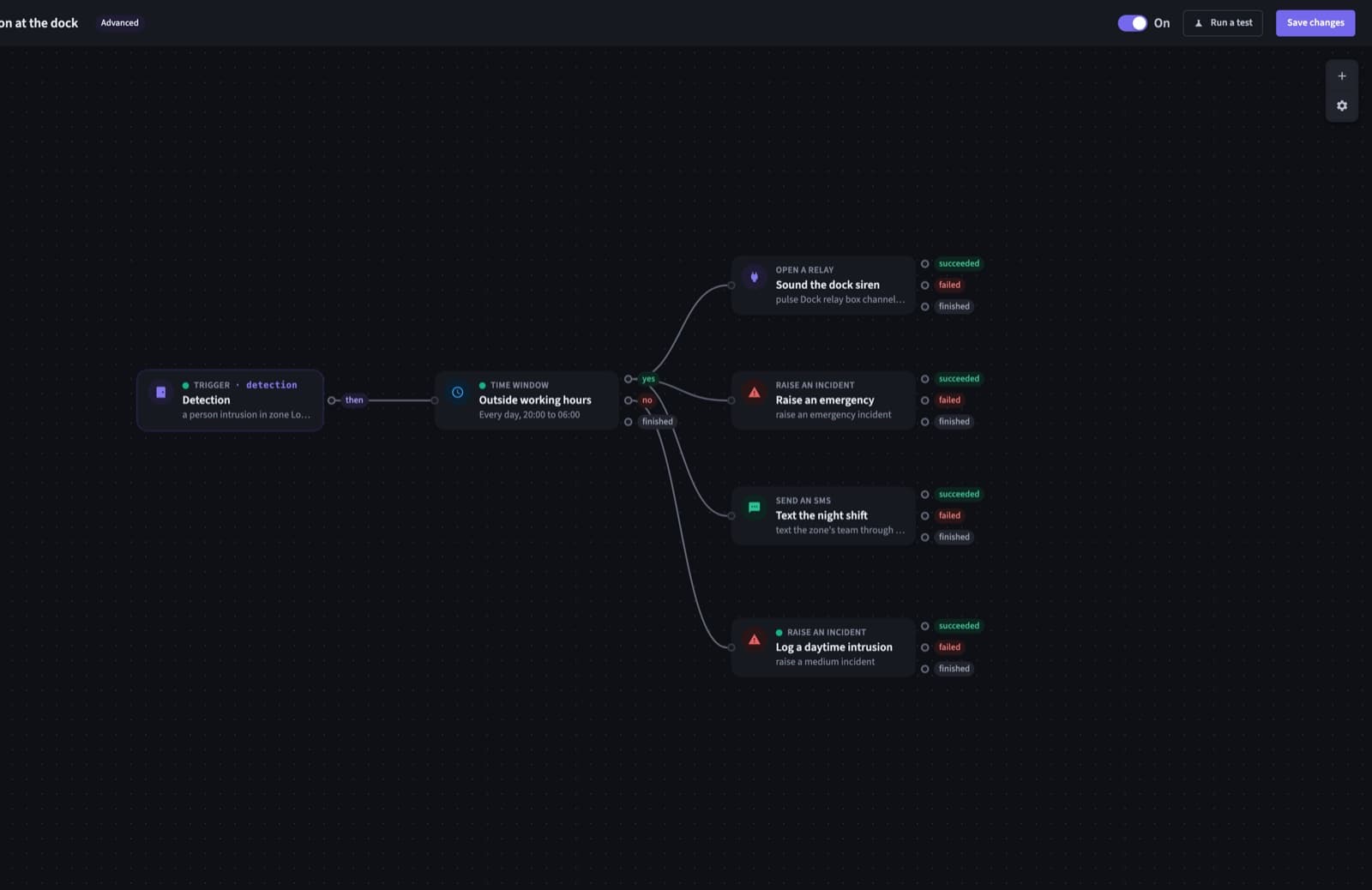Click the plus add-node icon
Screen dimensions: 1372x890
pos(1342,76)
